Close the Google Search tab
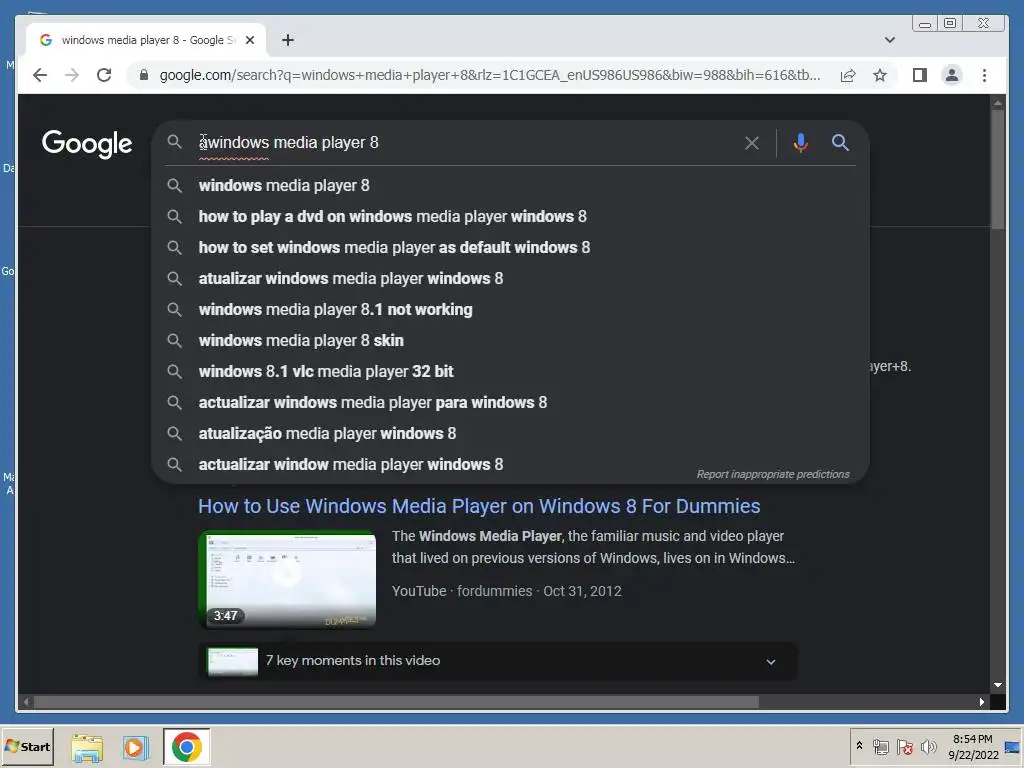This screenshot has height=768, width=1024. (x=249, y=40)
